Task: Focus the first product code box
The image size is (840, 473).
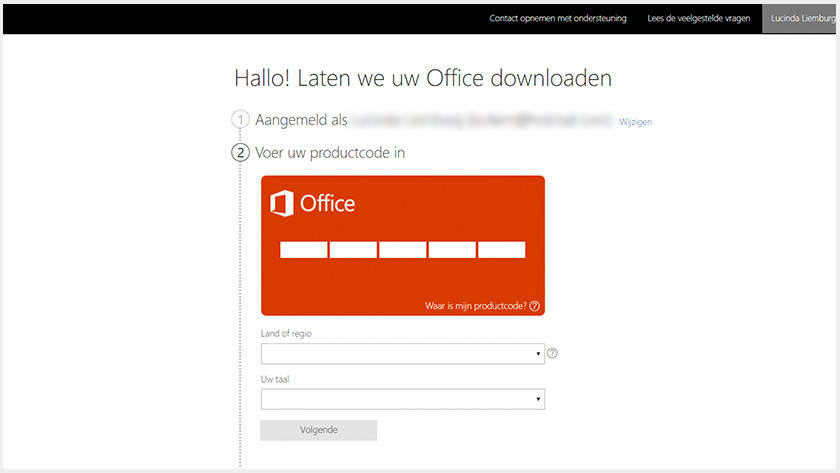Action: [x=304, y=250]
